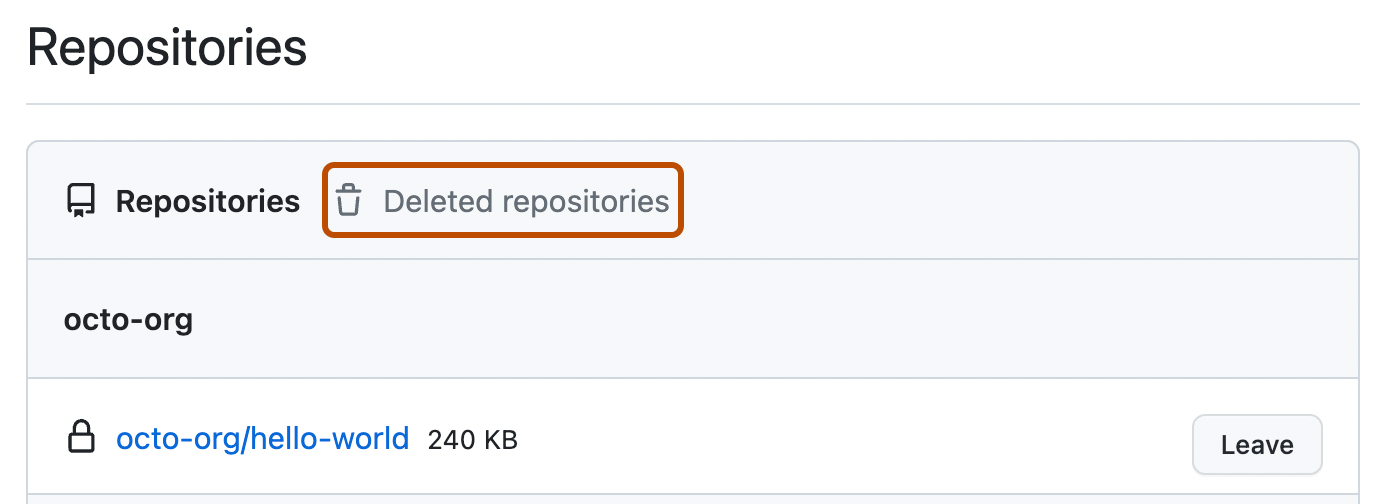
Task: Open the Deleted repositories label text
Action: point(526,201)
